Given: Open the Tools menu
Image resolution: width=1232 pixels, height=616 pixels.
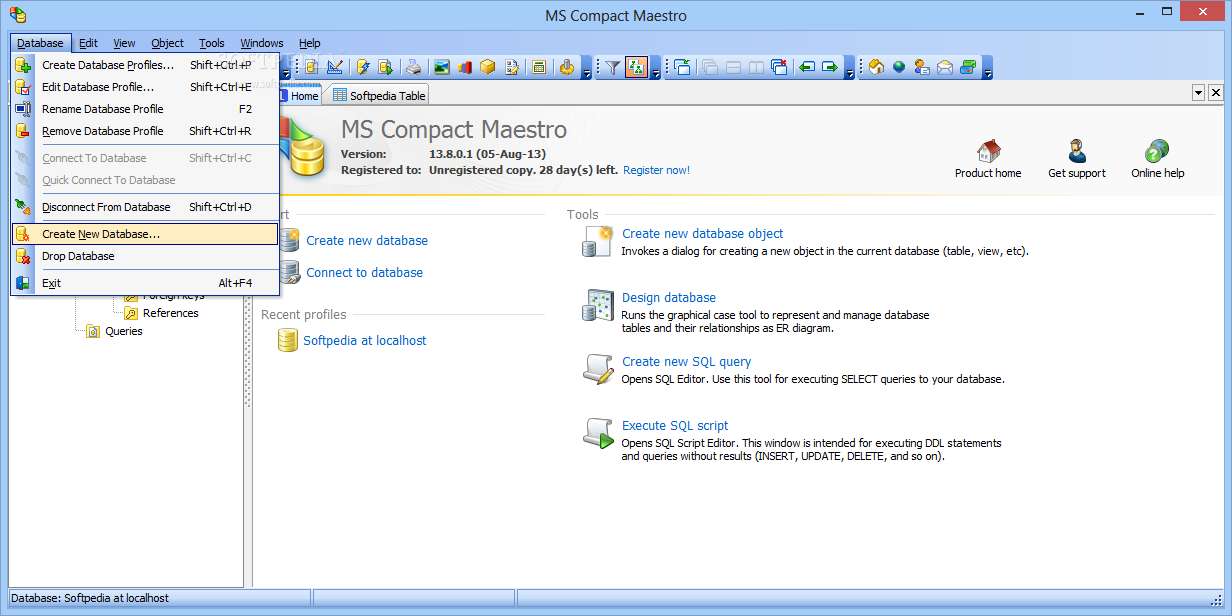Looking at the screenshot, I should click(x=212, y=43).
